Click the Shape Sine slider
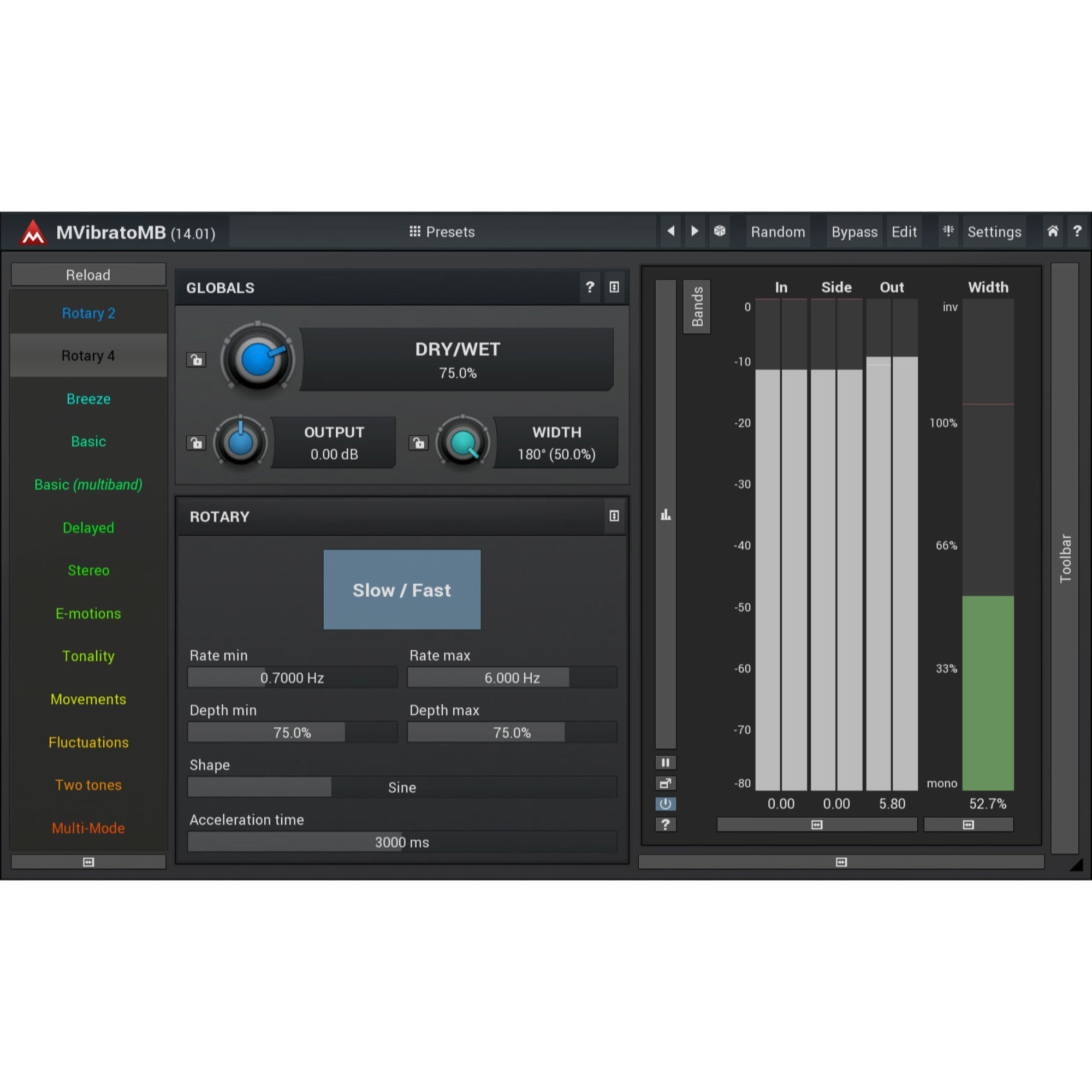 [x=402, y=787]
